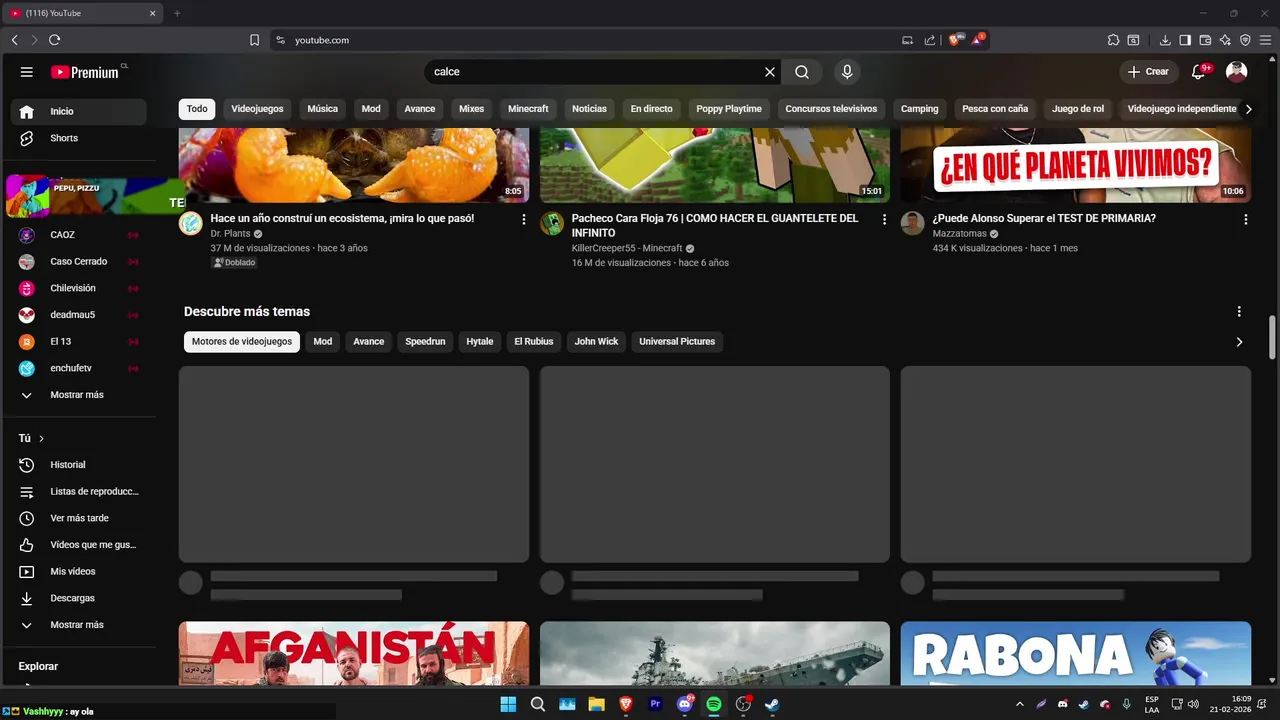Open the RABONA video thumbnail
Image resolution: width=1280 pixels, height=720 pixels.
coord(1076,653)
